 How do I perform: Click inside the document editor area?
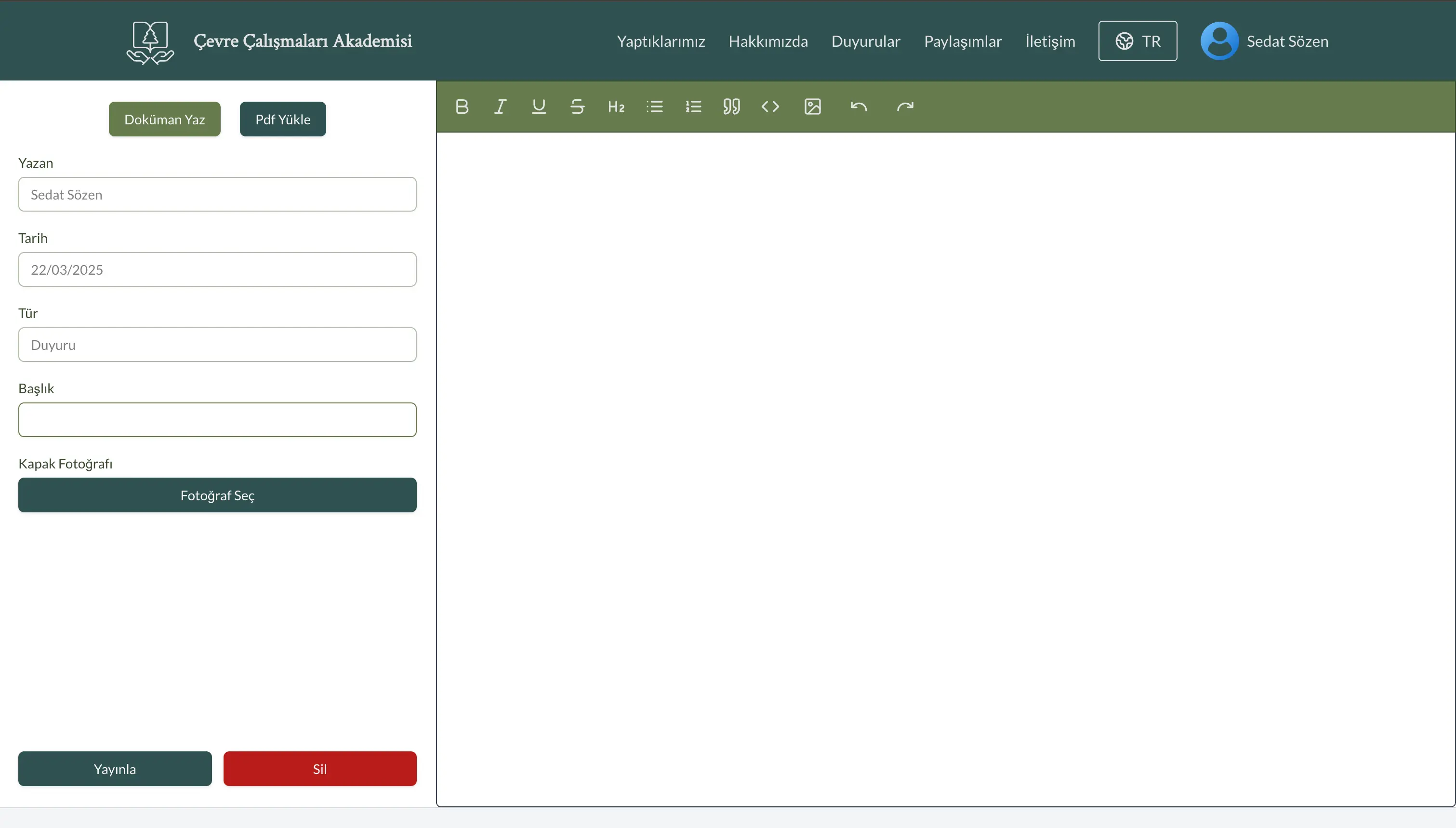click(x=946, y=469)
